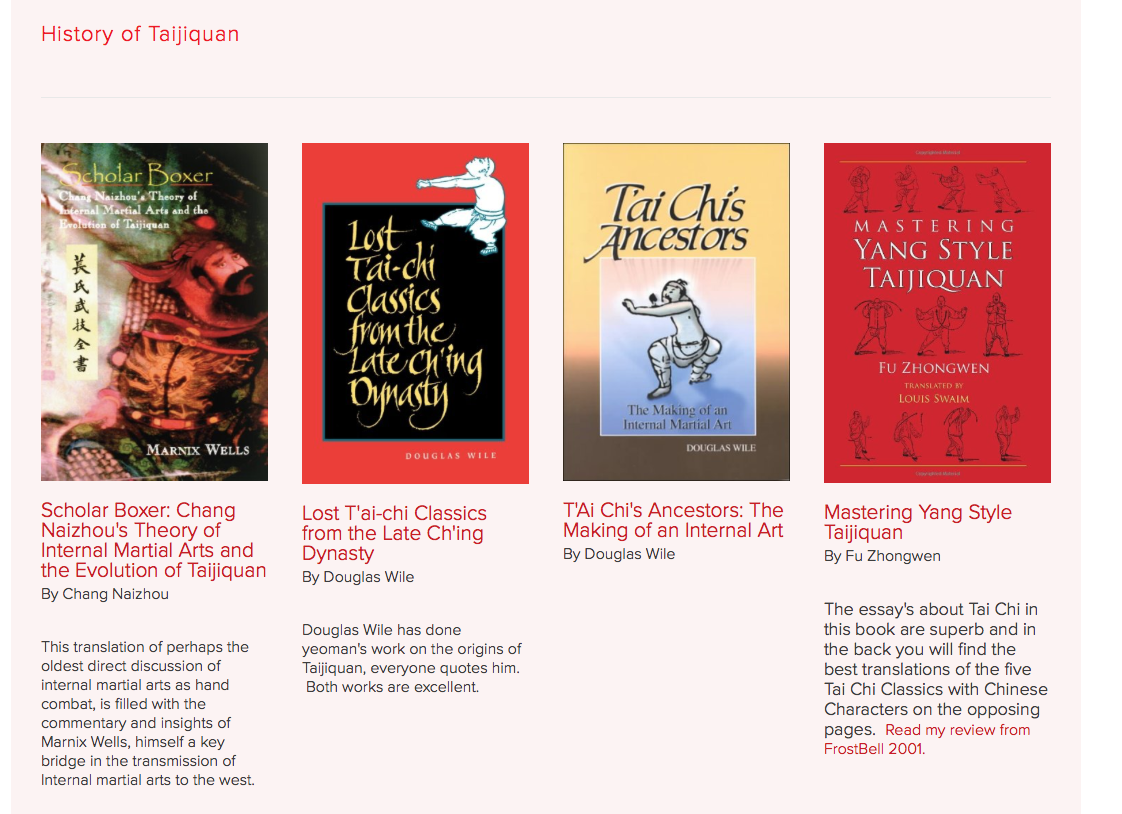Select the History of Taijiquan heading
This screenshot has width=1122, height=814.
click(140, 34)
